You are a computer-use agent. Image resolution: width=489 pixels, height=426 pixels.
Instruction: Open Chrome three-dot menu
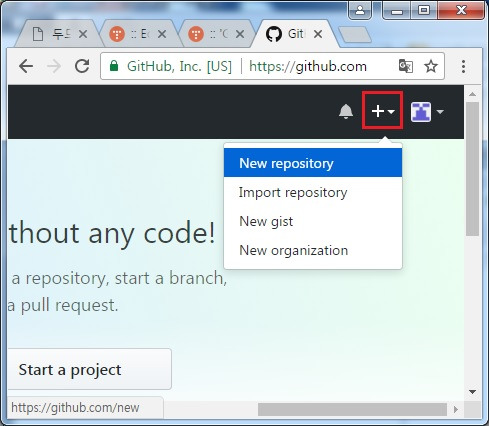pyautogui.click(x=463, y=66)
